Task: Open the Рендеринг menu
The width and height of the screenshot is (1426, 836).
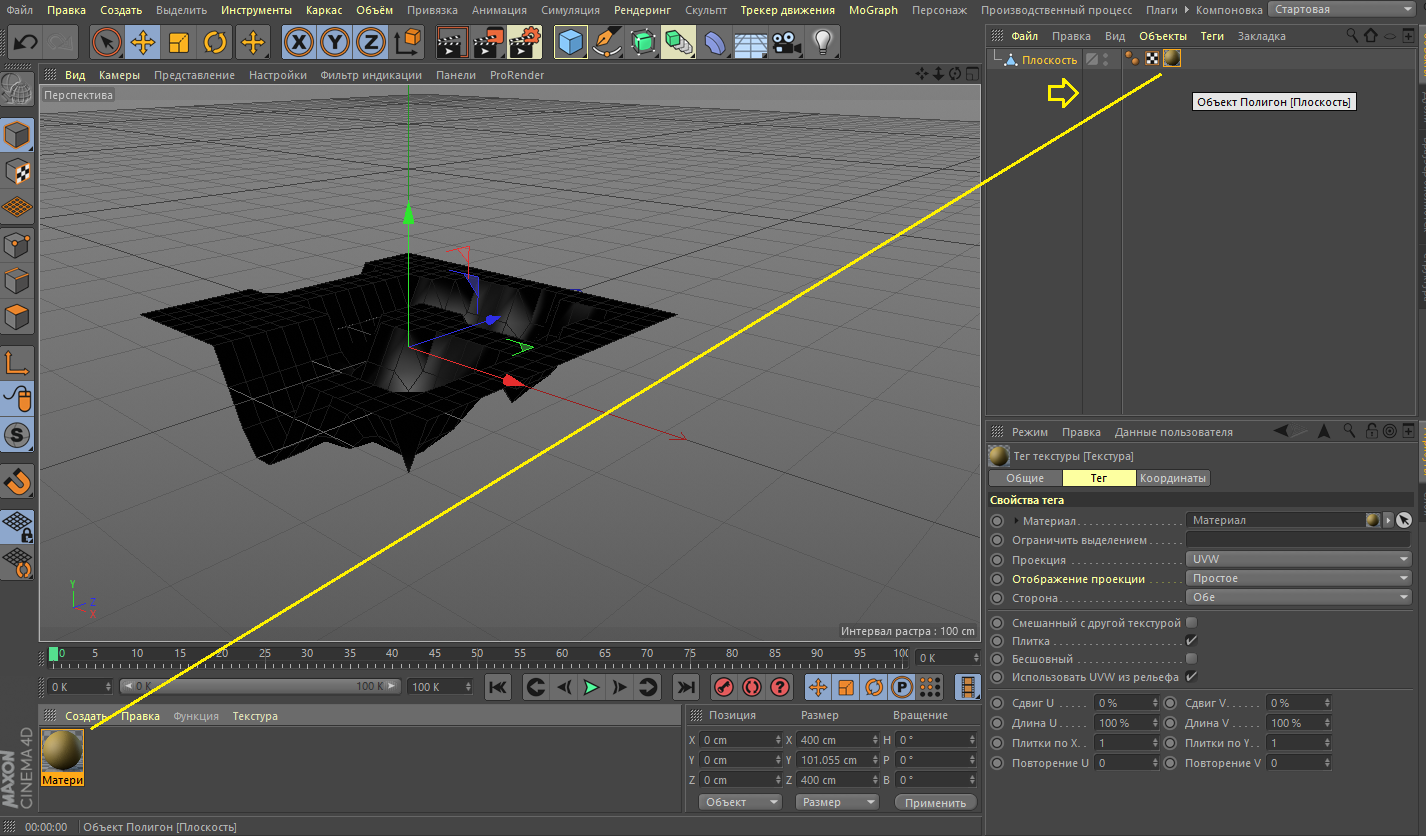Action: point(642,10)
